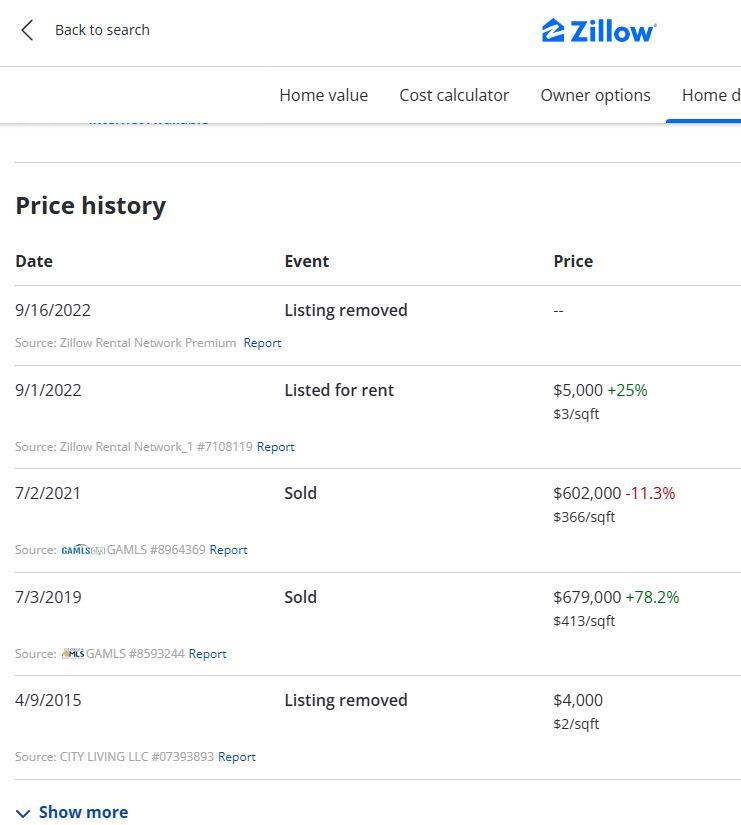
Task: Go to the Back to search link
Action: click(102, 30)
